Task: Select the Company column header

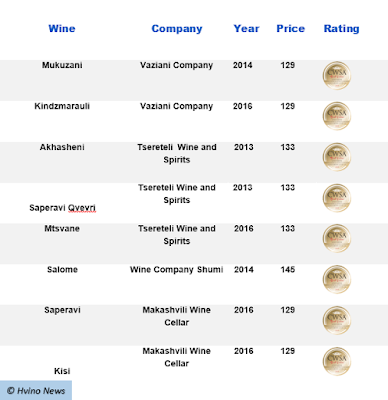Action: point(177,29)
